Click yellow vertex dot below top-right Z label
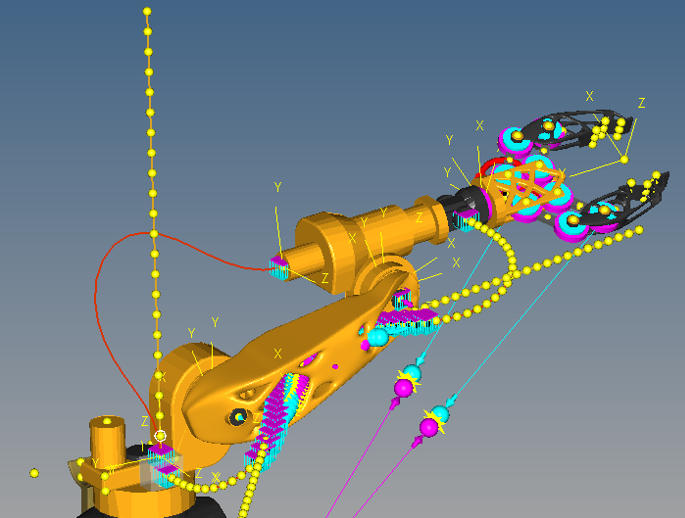This screenshot has height=518, width=685. pos(624,159)
